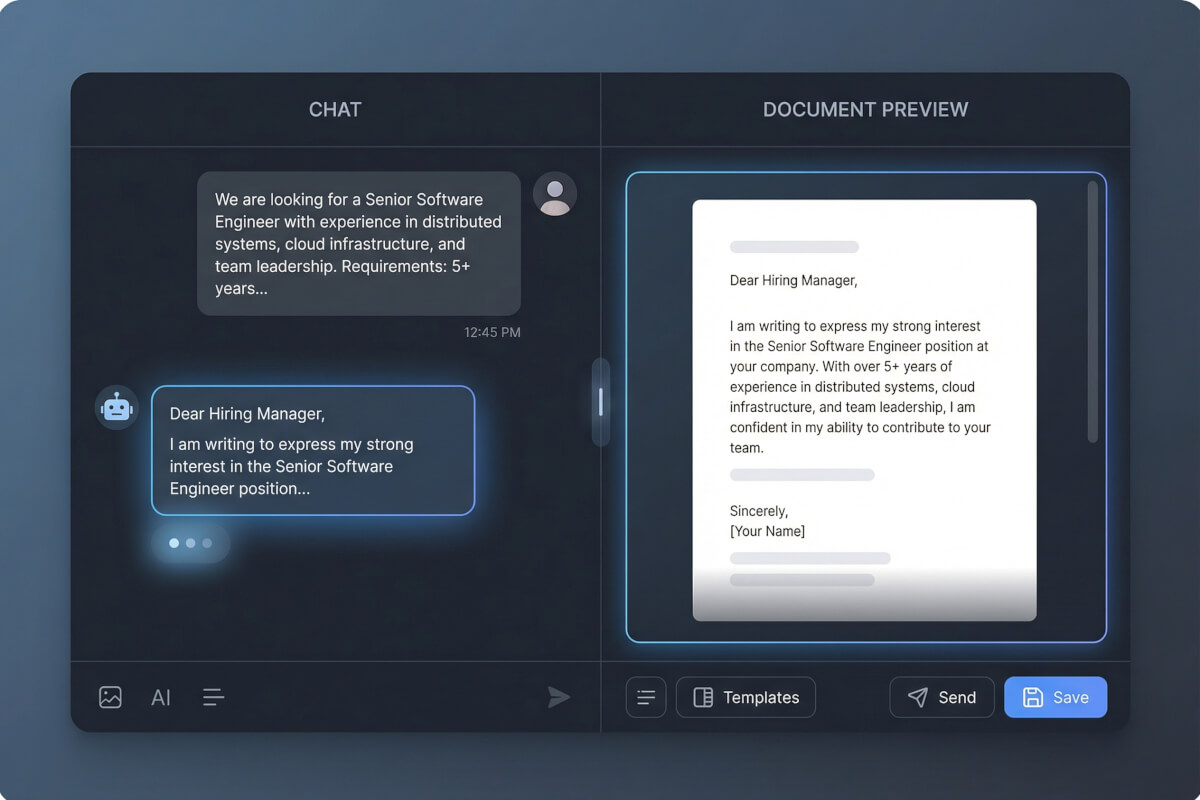Click the Dear Hiring Manager line in document

793,281
